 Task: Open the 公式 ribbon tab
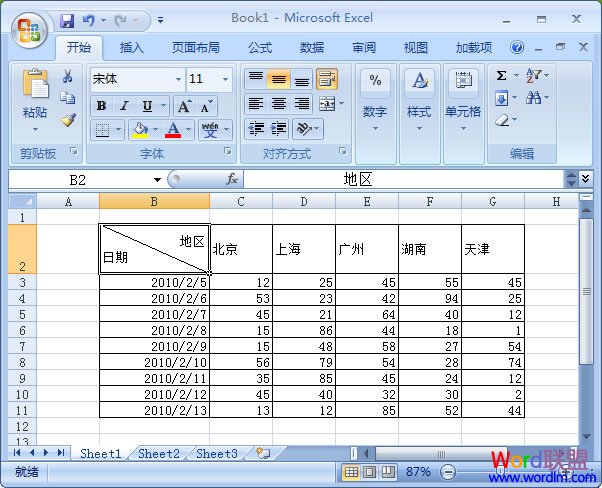(260, 47)
